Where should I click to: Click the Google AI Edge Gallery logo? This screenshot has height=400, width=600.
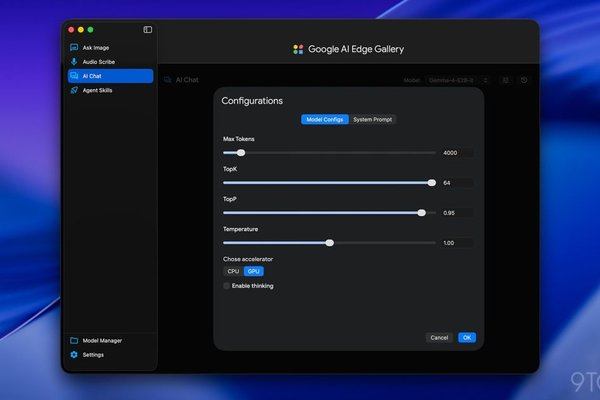(298, 49)
